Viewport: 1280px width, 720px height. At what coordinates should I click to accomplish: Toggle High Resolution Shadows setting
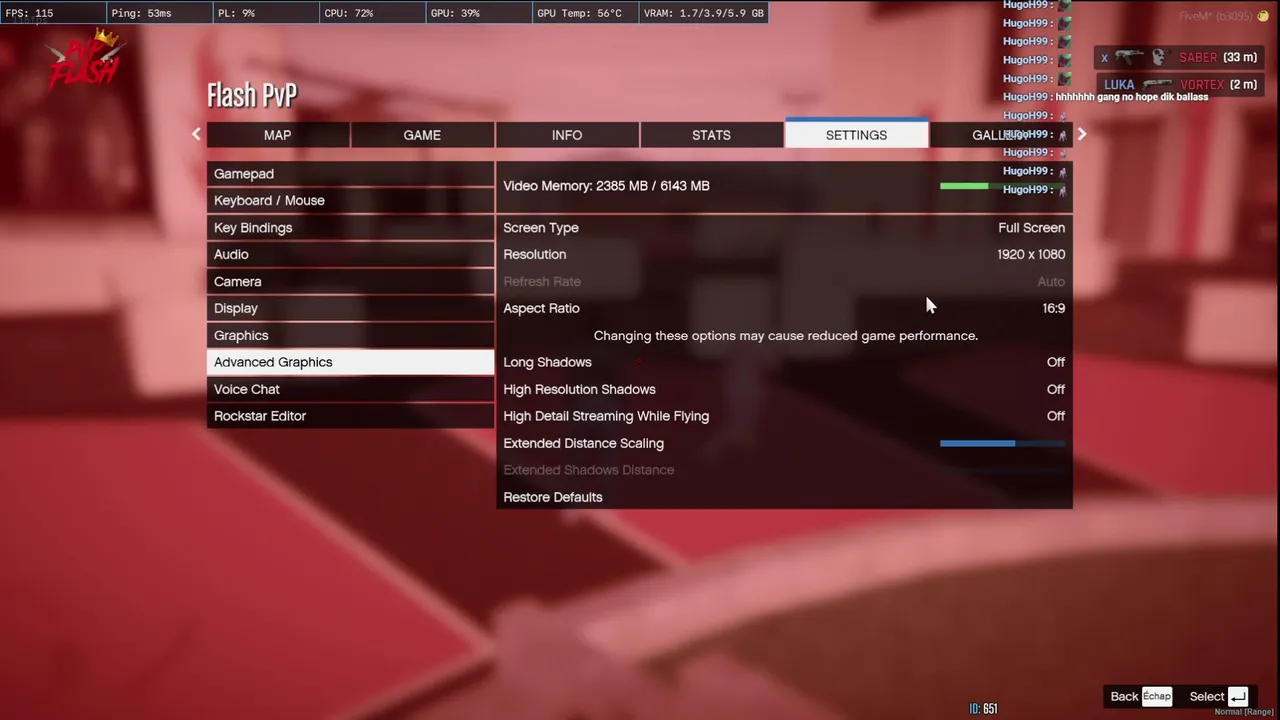[784, 390]
